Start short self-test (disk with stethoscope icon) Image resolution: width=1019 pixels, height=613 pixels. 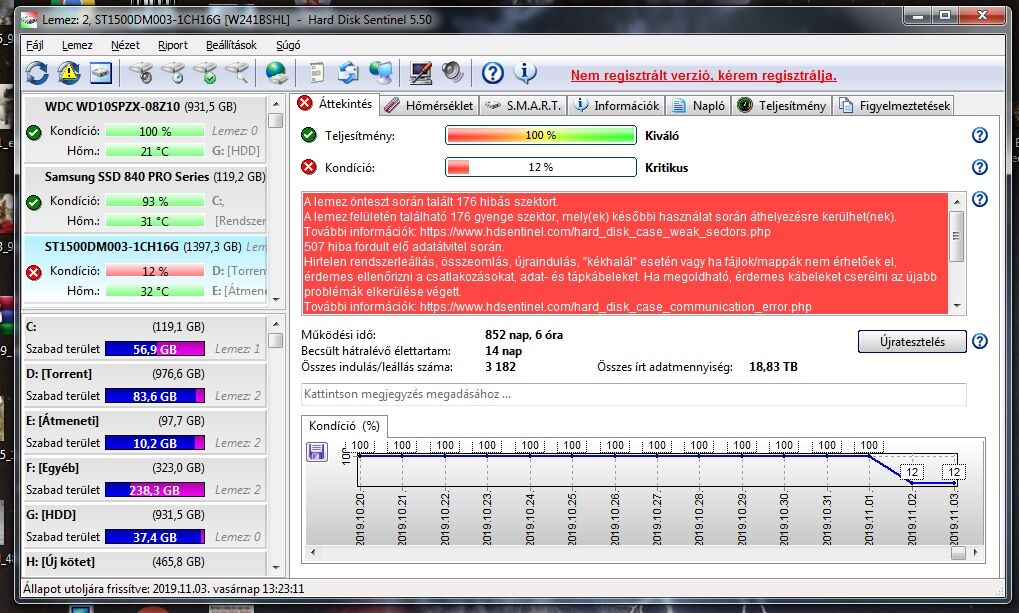click(141, 73)
